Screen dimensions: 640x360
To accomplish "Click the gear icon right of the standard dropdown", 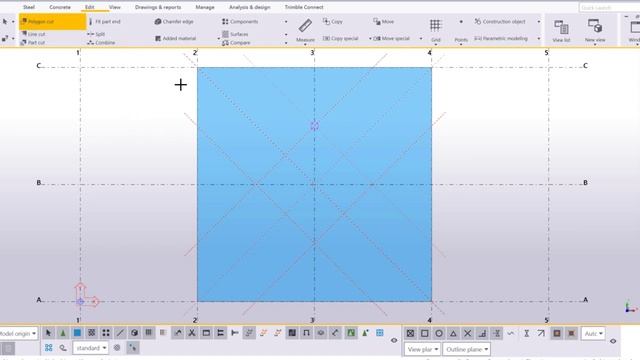I will click(x=117, y=348).
